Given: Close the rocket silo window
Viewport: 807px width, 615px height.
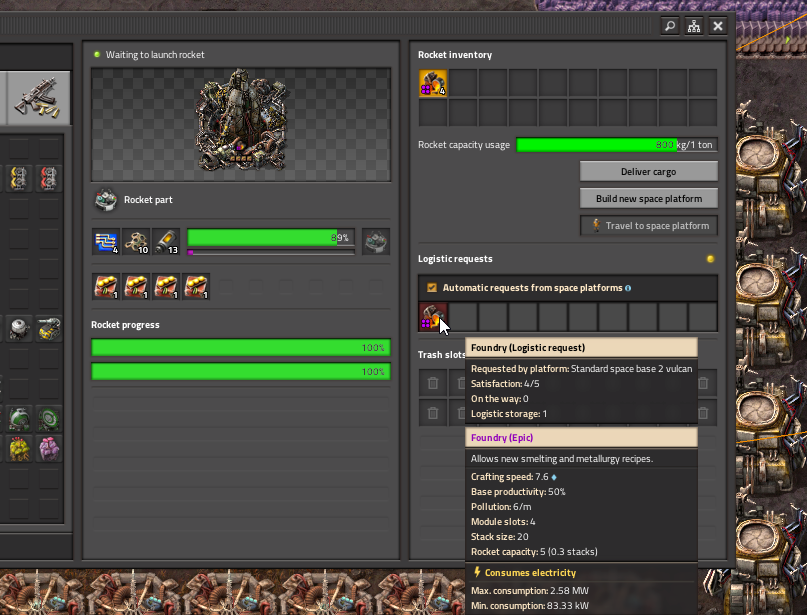Looking at the screenshot, I should [x=718, y=26].
